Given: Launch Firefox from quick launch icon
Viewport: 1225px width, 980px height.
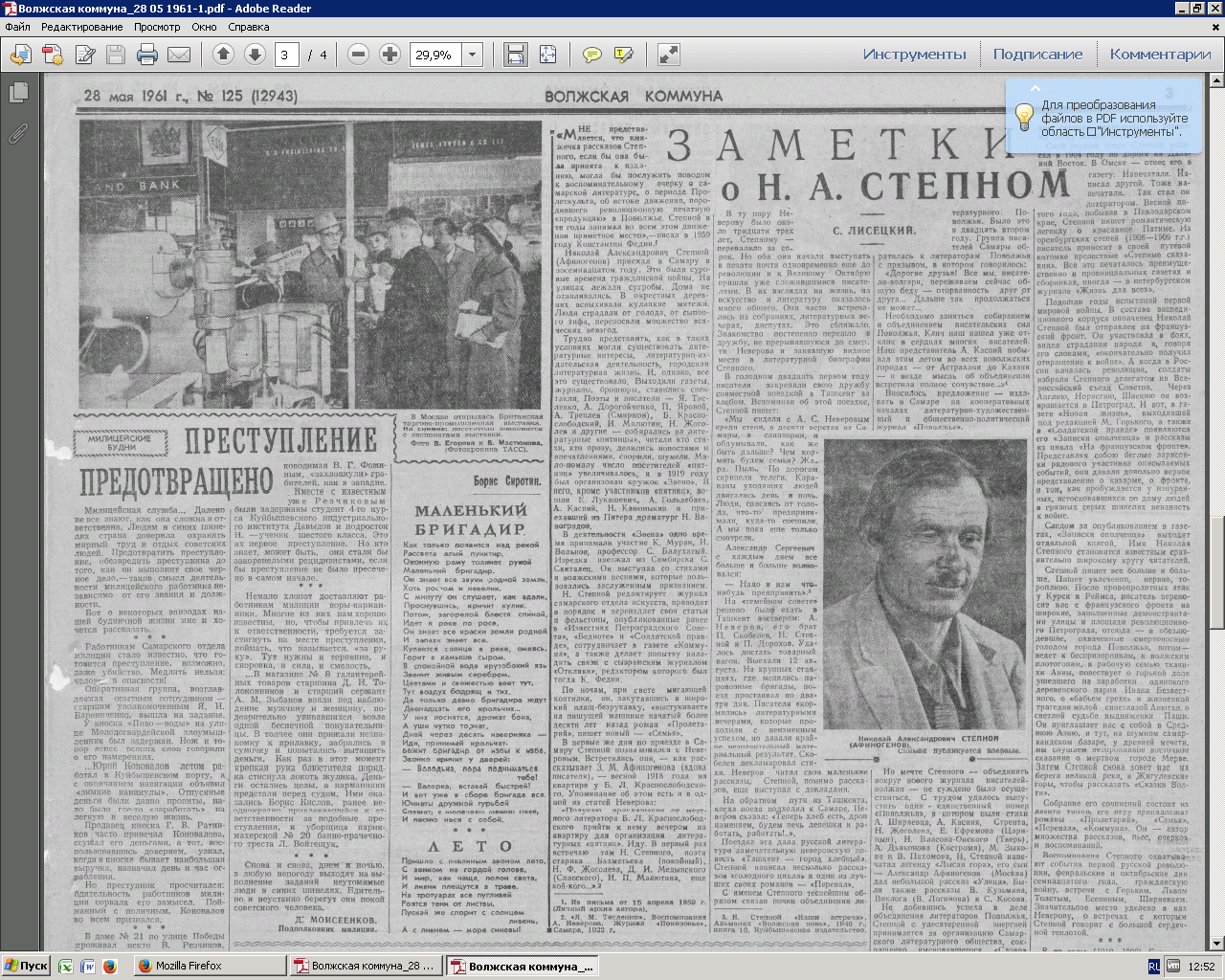Looking at the screenshot, I should (x=109, y=967).
